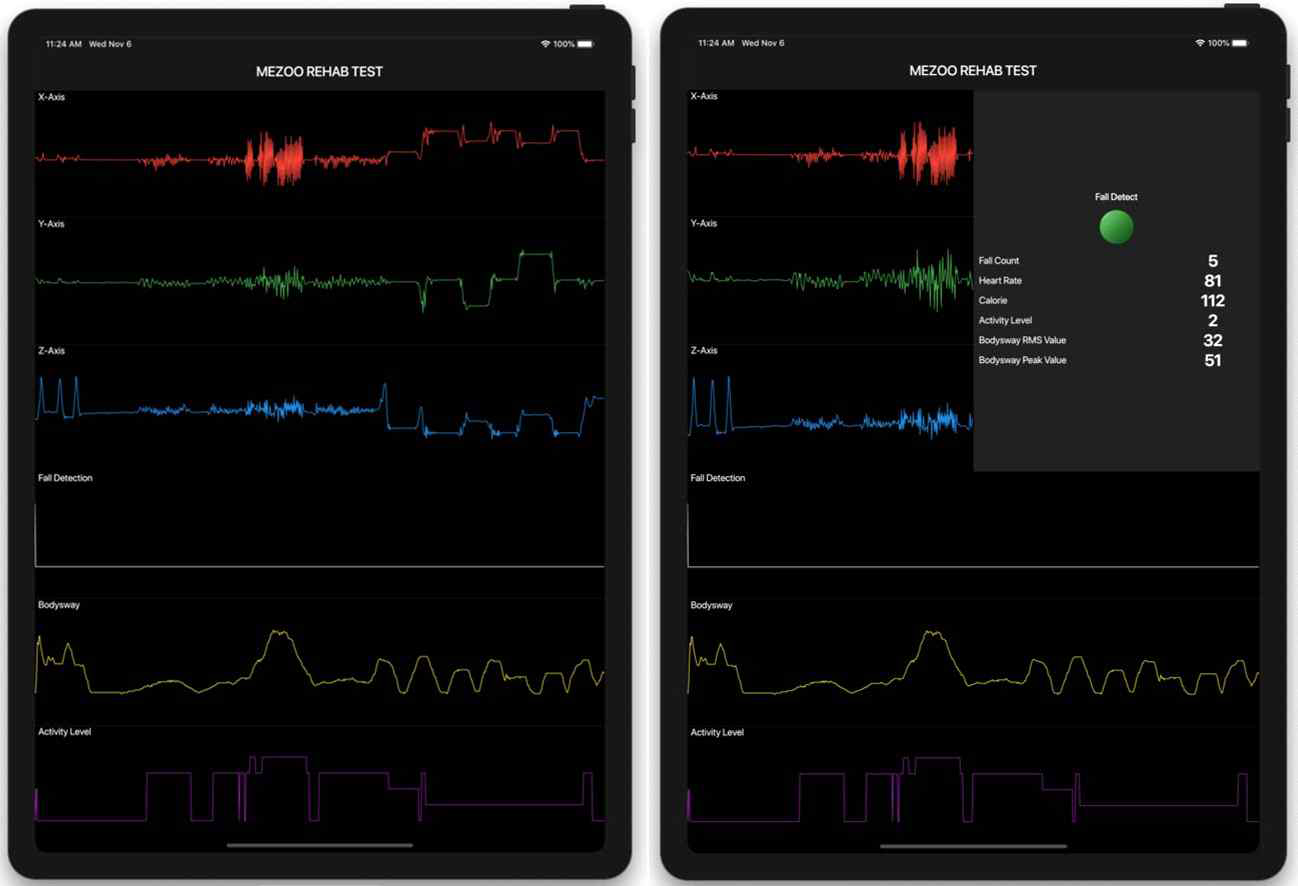Click Y-Axis label on left iPad
This screenshot has height=886, width=1298.
(51, 224)
